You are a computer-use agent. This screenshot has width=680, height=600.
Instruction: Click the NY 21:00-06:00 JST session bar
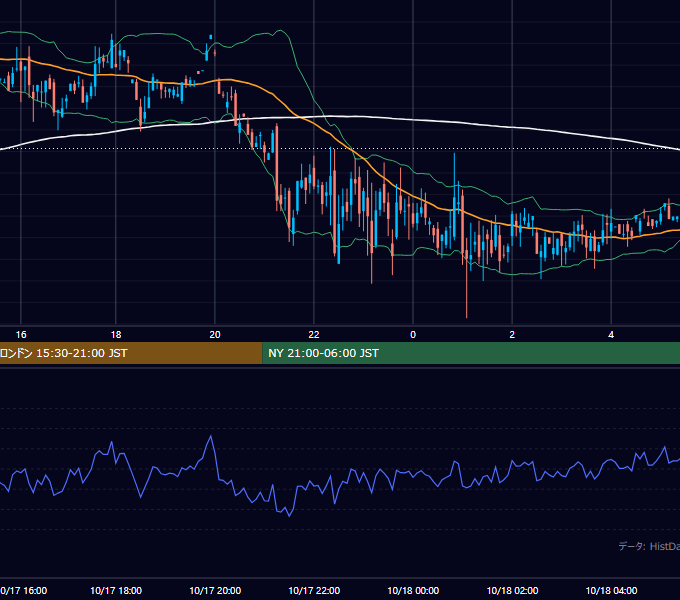pos(471,353)
